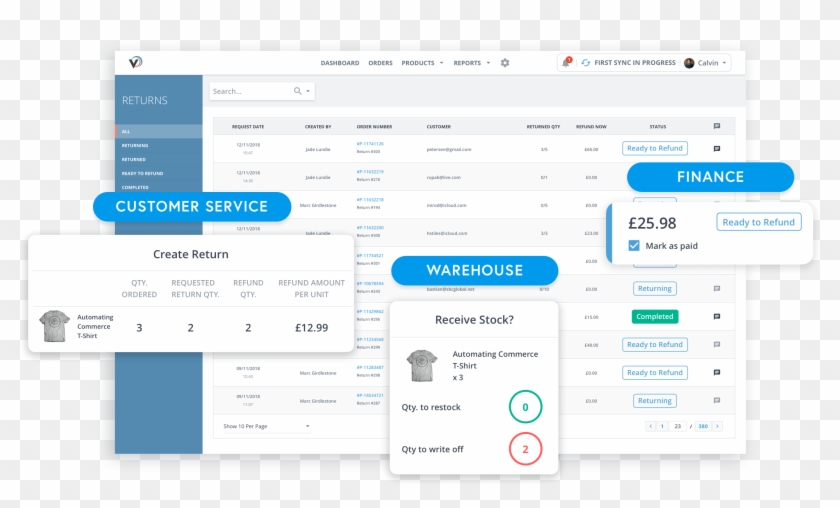Go to the previous page arrow
Screen dimensions: 840x508
click(x=651, y=426)
